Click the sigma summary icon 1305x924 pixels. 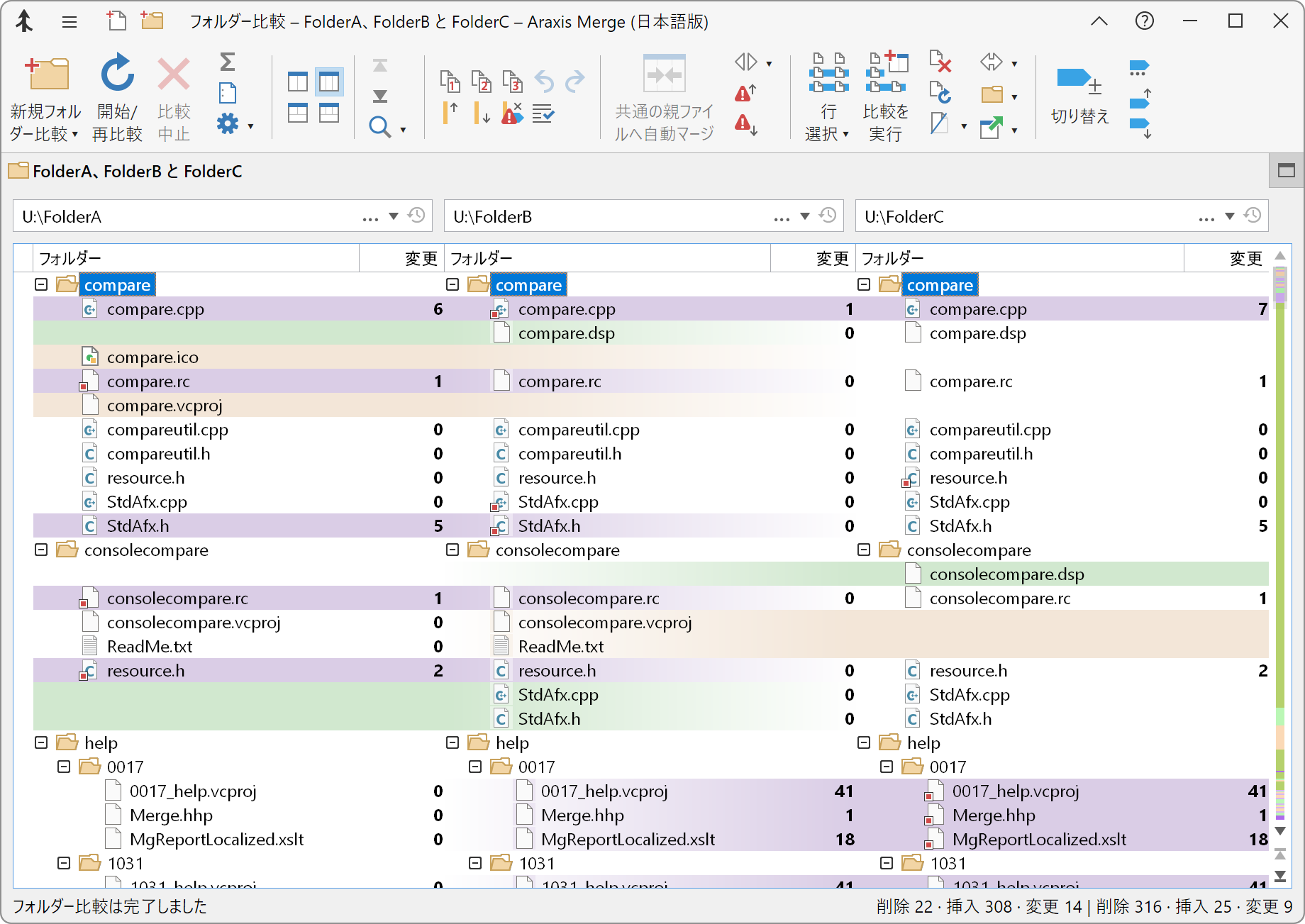tap(227, 62)
